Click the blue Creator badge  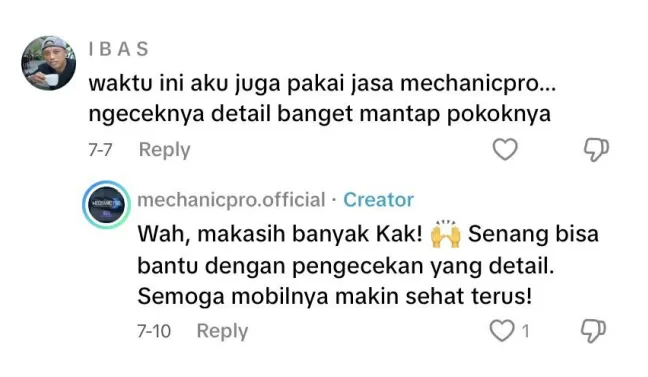point(378,200)
